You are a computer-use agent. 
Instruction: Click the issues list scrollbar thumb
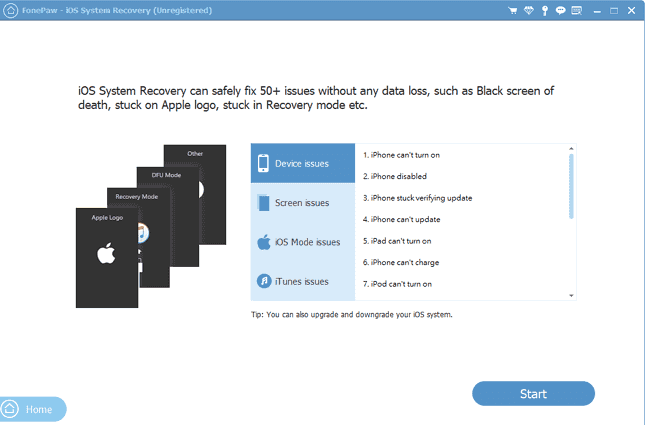coord(571,185)
